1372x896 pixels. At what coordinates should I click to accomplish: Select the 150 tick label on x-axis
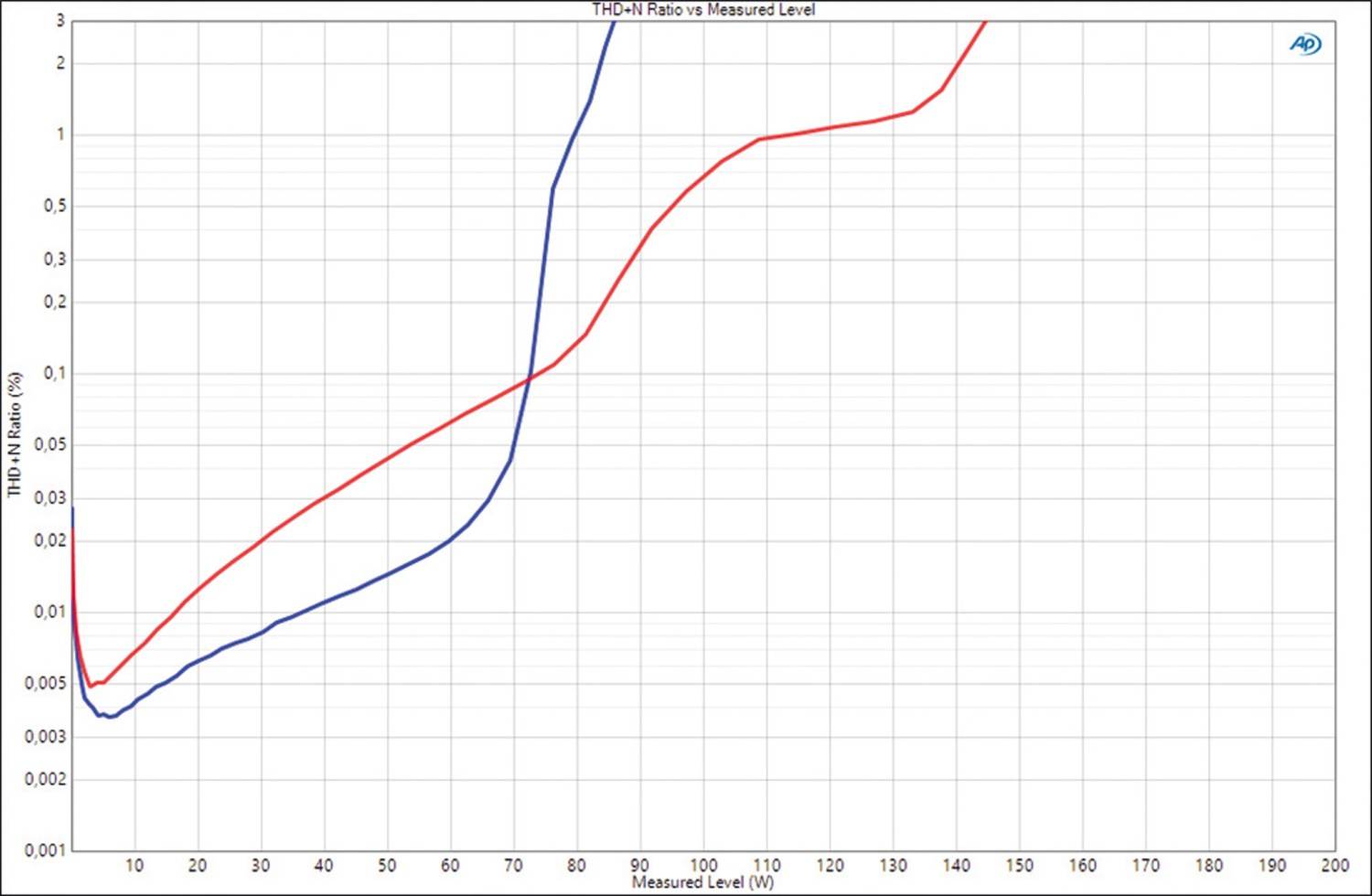pos(1019,865)
